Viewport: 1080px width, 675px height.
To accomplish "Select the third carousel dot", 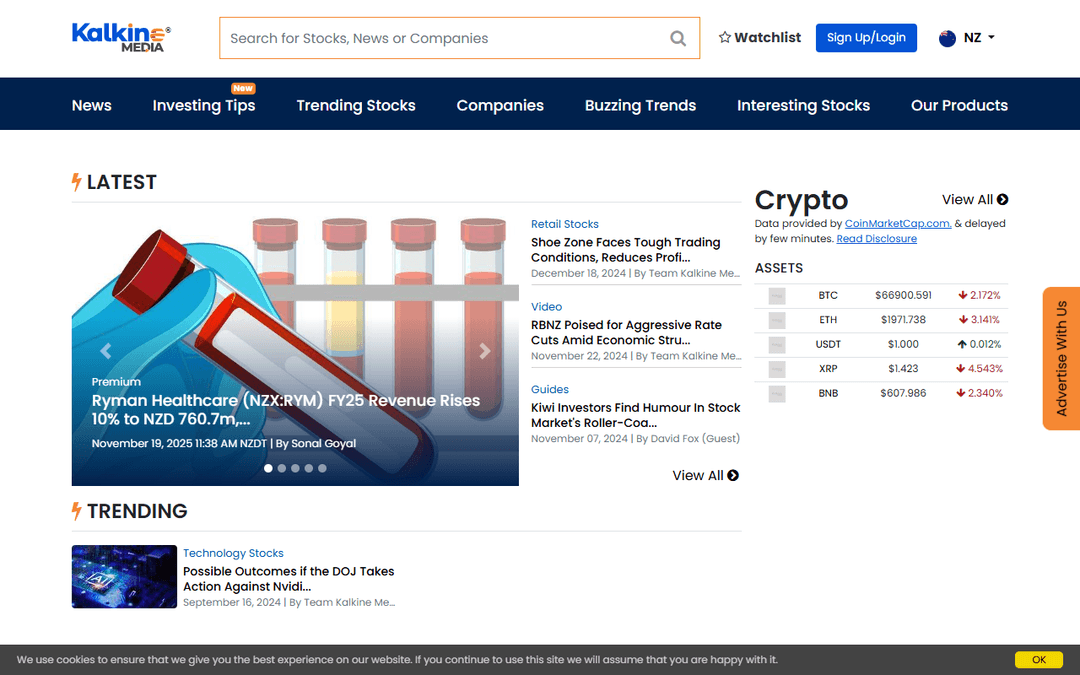I will pos(295,468).
